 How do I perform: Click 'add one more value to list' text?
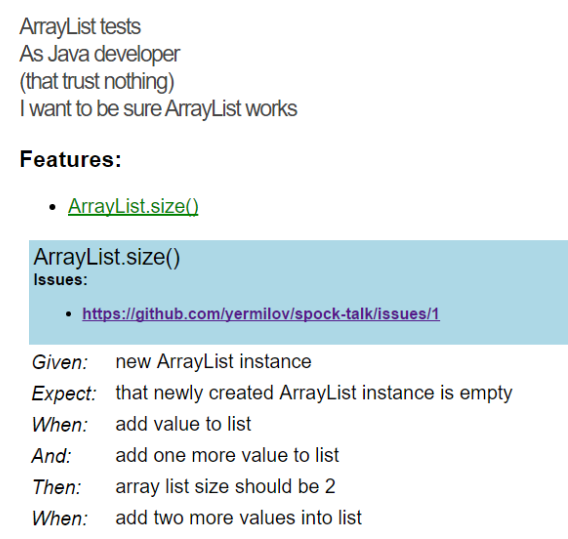[227, 455]
